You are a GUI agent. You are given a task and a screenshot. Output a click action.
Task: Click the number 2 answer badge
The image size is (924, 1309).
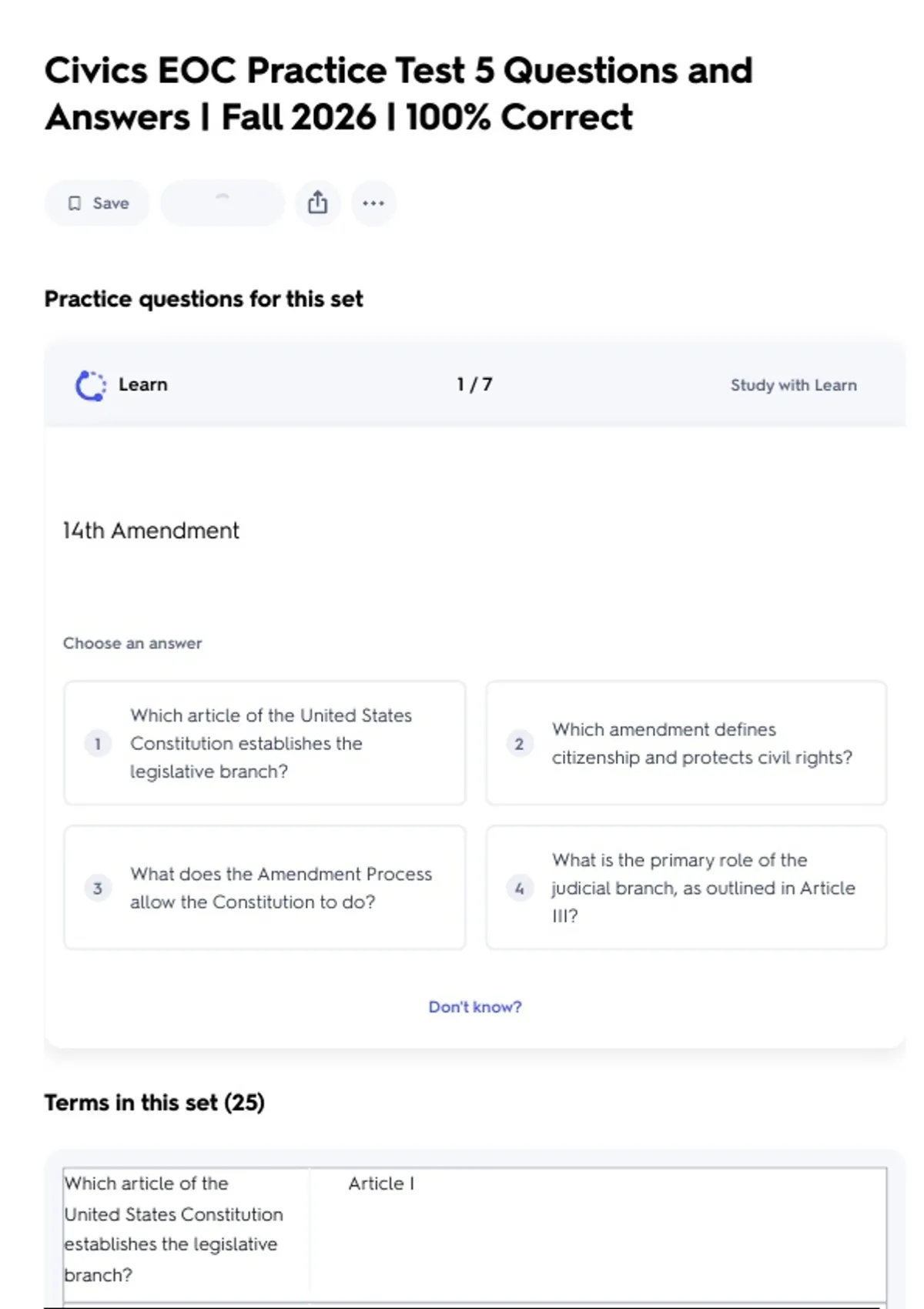tap(520, 744)
